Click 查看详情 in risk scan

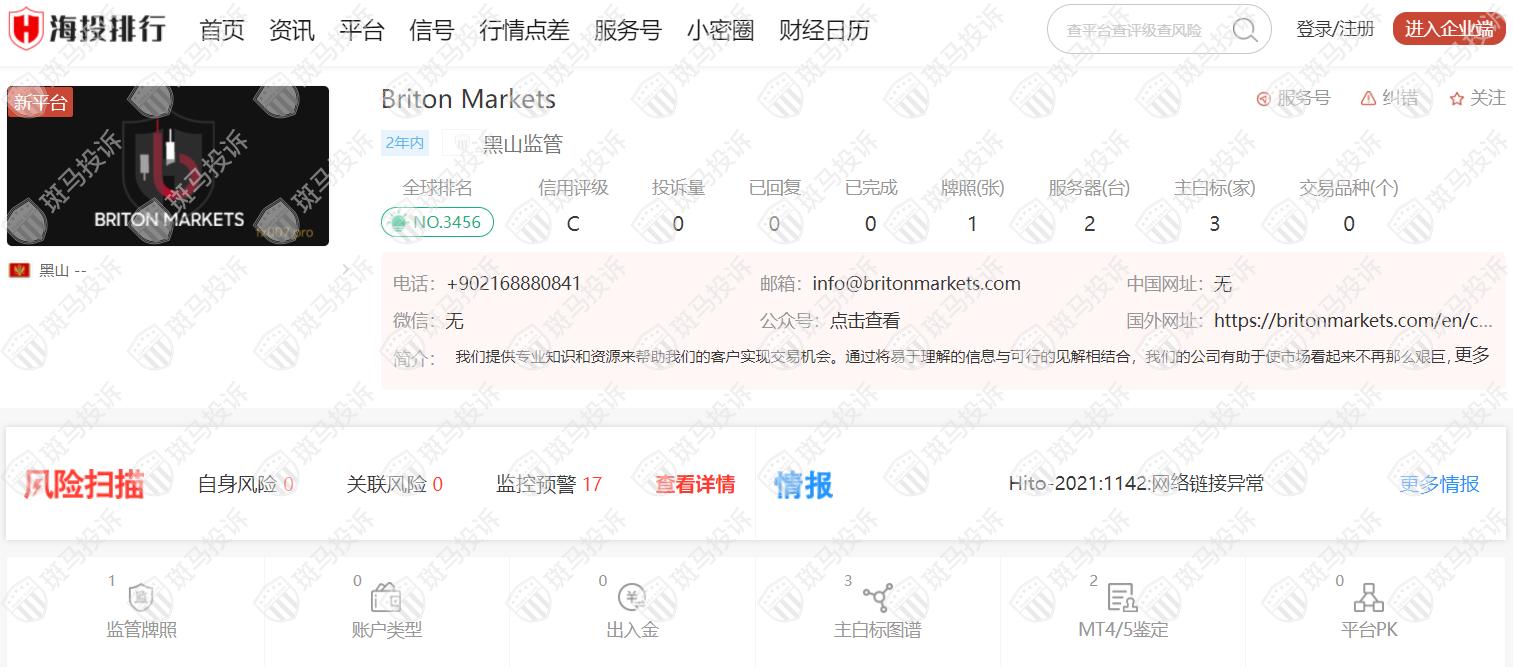(695, 485)
